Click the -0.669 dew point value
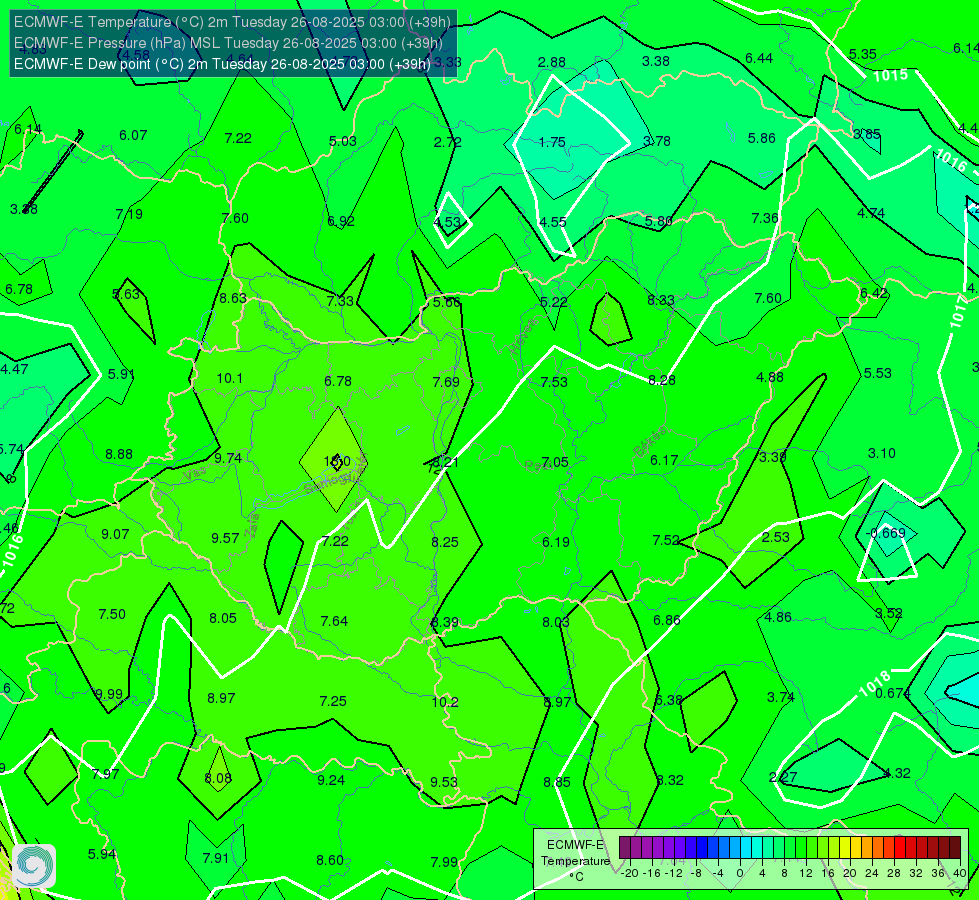The width and height of the screenshot is (979, 900). tap(887, 533)
